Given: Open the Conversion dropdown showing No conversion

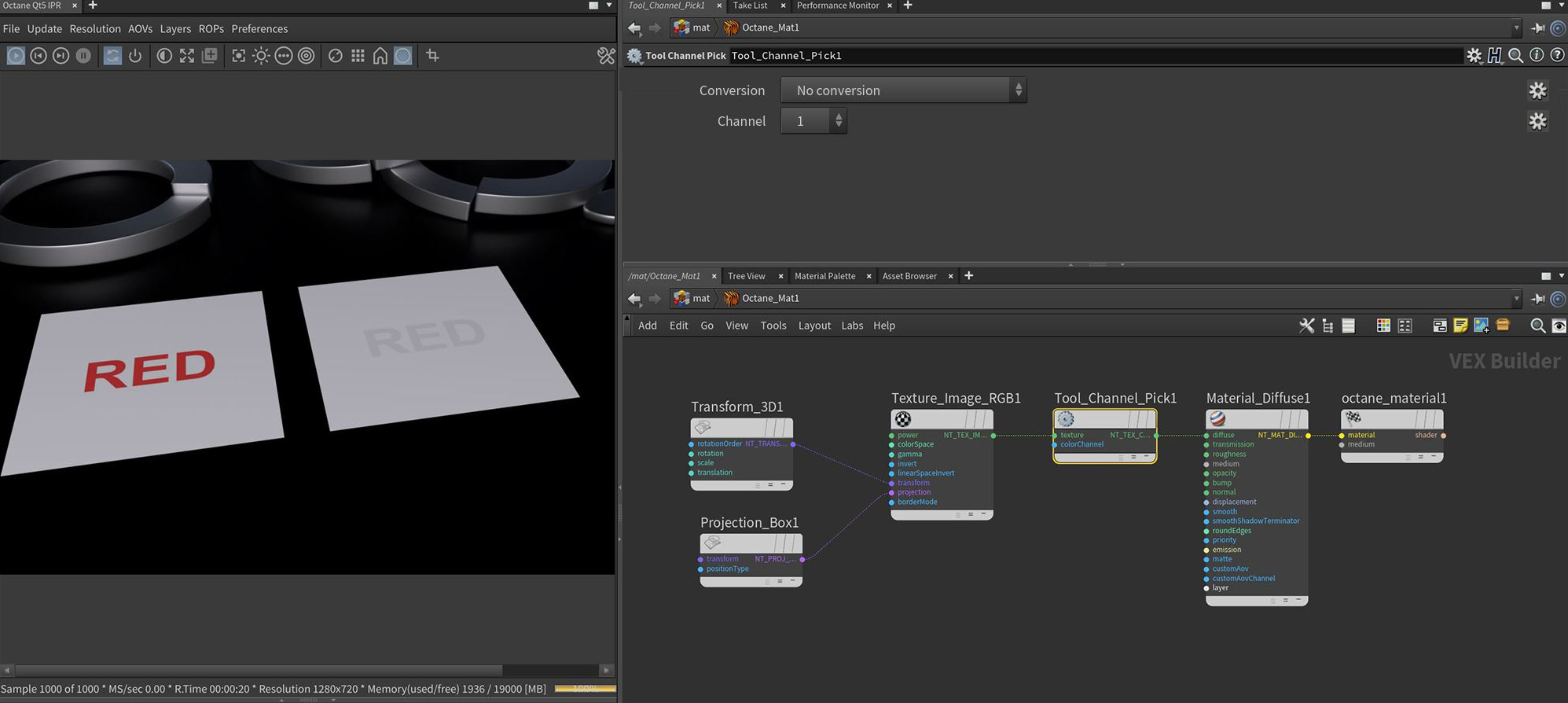Looking at the screenshot, I should (x=903, y=90).
